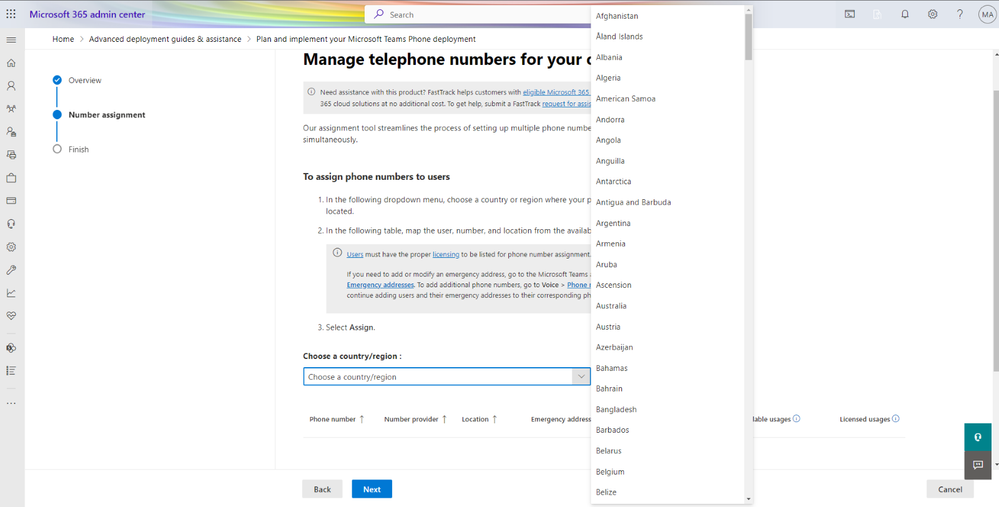Go to Home breadcrumb link
999x507 pixels.
tap(63, 39)
